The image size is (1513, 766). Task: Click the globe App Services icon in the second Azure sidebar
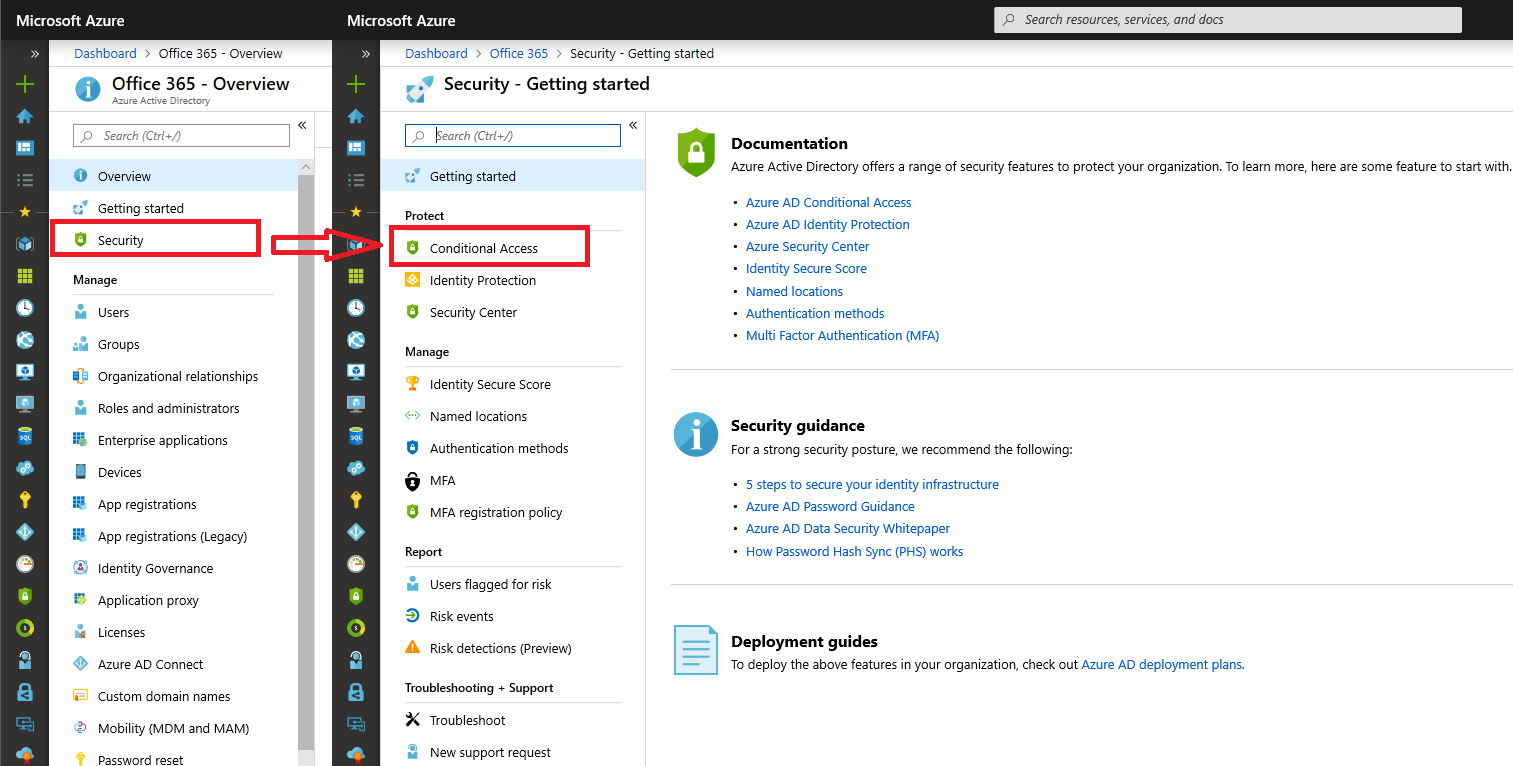pos(356,340)
